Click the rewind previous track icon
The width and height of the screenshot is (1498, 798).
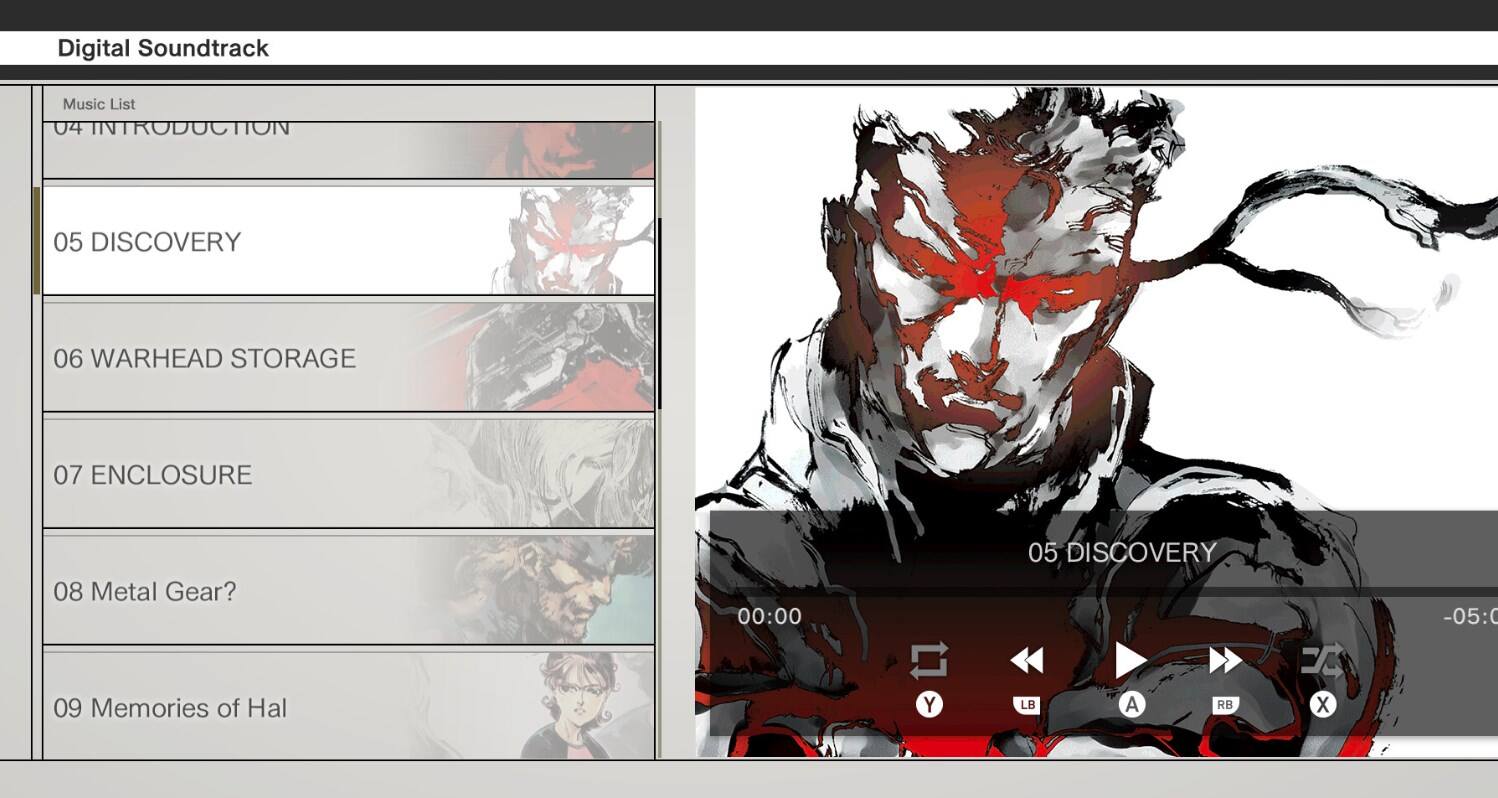pos(1027,660)
